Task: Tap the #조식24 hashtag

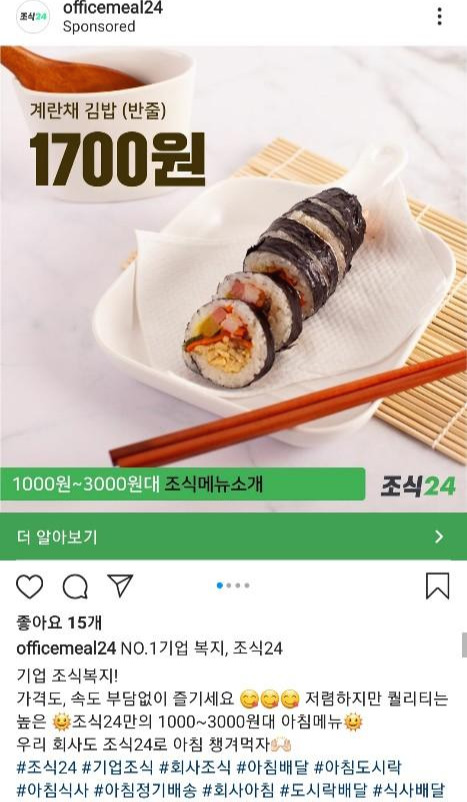Action: pos(47,767)
